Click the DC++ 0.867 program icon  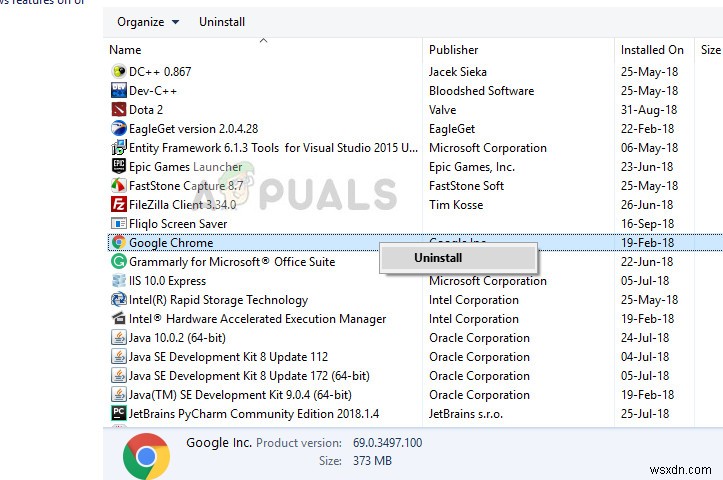click(119, 71)
